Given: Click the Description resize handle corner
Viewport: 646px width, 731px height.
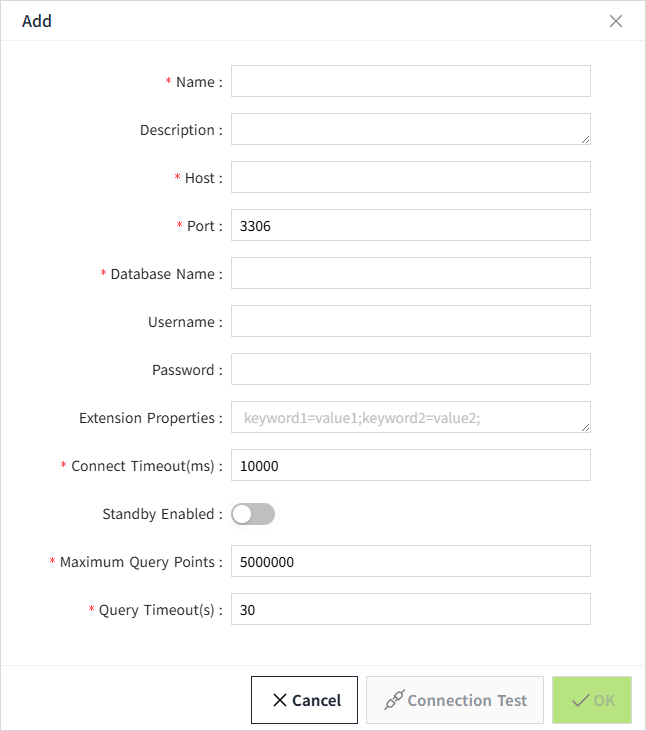Looking at the screenshot, I should tap(585, 139).
